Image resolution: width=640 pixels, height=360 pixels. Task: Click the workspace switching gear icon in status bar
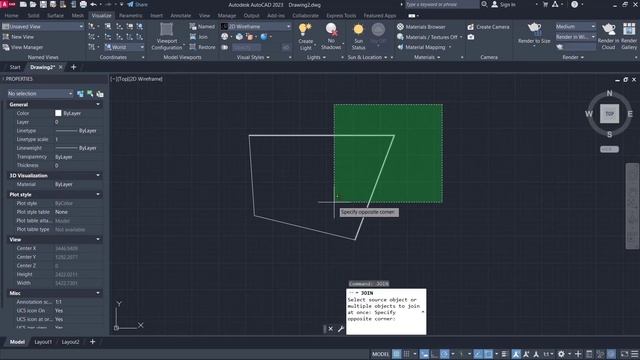(x=561, y=354)
